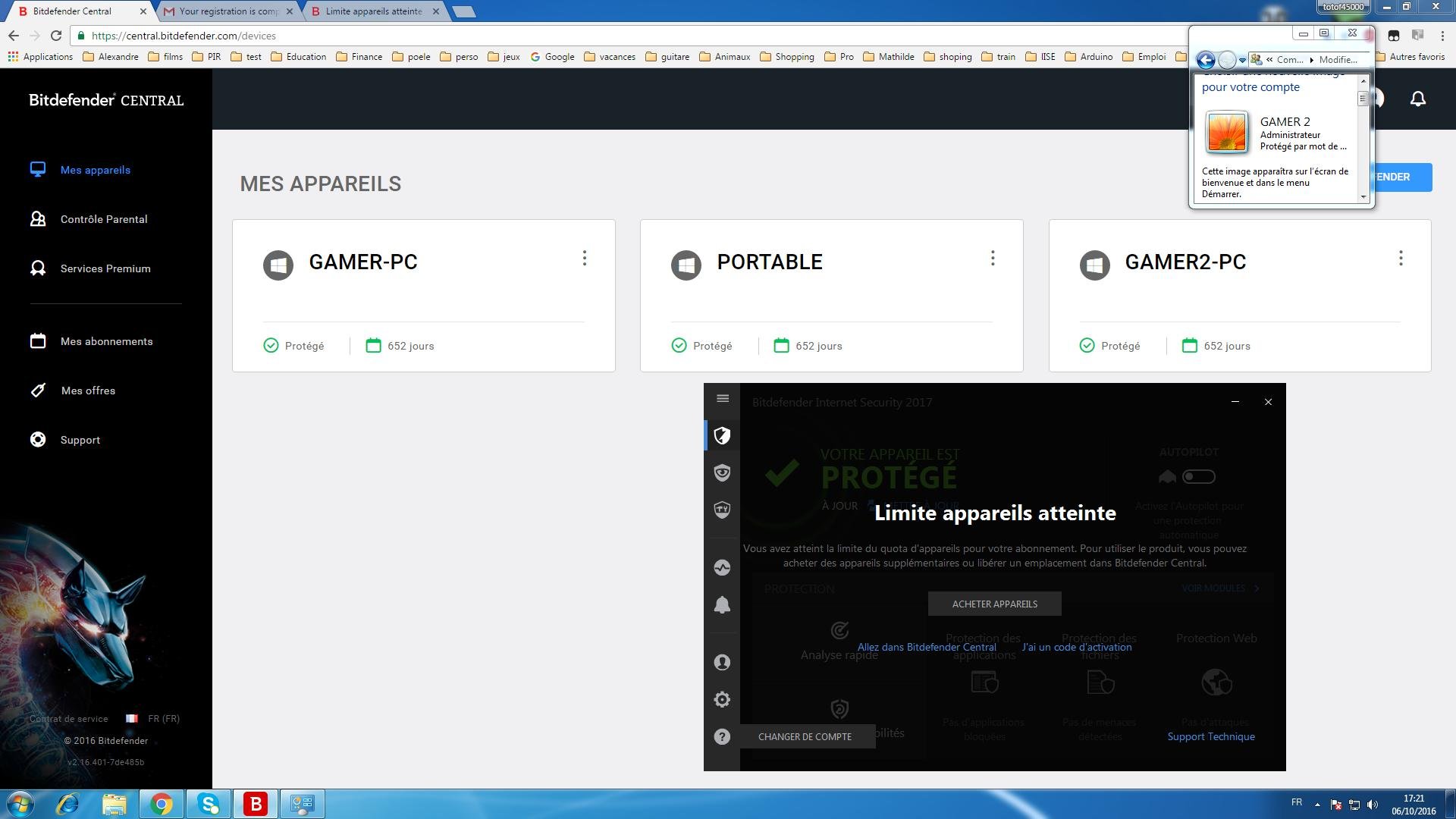Open the Finance bookmarks folder
This screenshot has width=1456, height=819.
pyautogui.click(x=359, y=57)
